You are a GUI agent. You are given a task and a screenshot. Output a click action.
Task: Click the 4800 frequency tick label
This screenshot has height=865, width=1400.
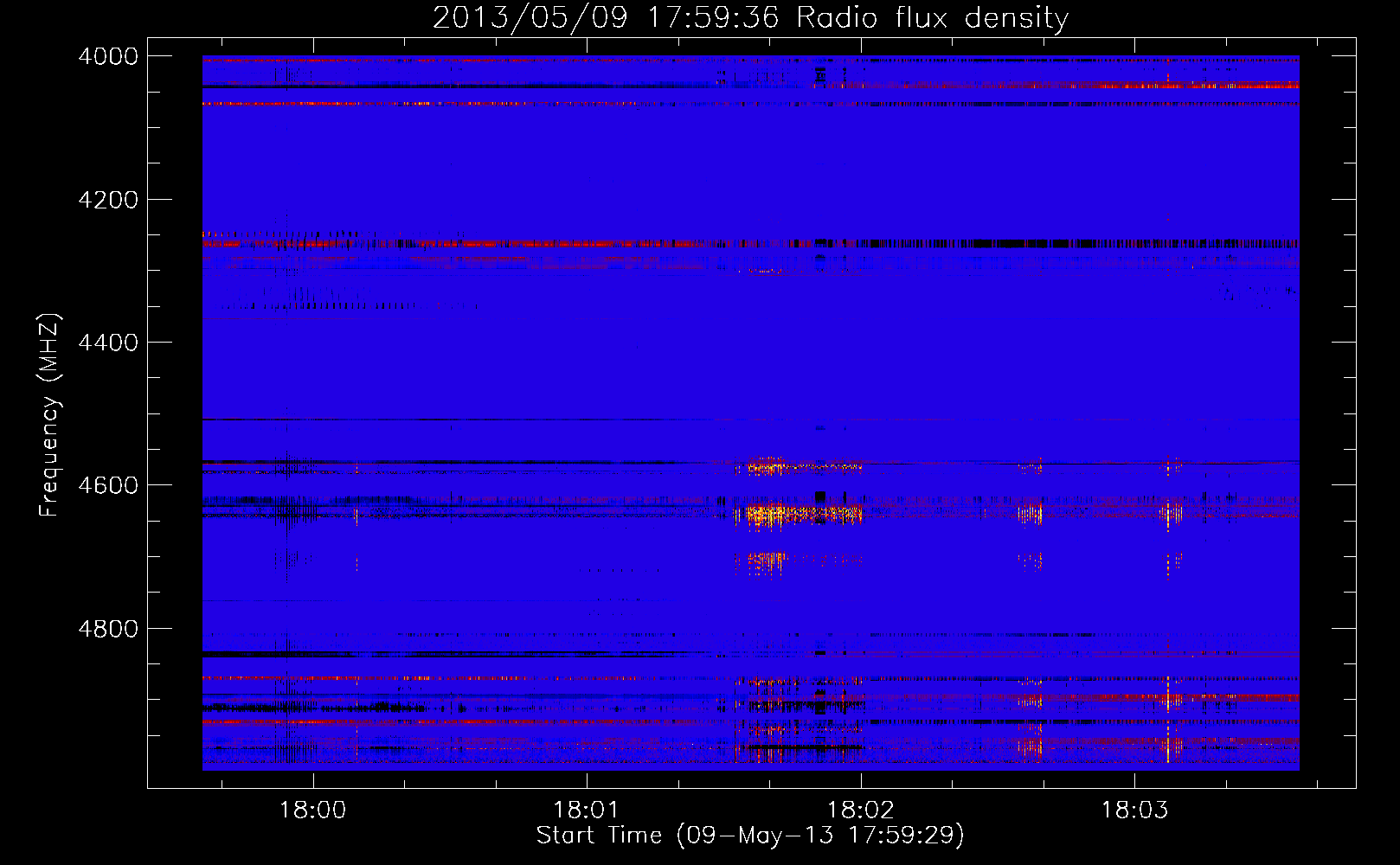[x=108, y=629]
